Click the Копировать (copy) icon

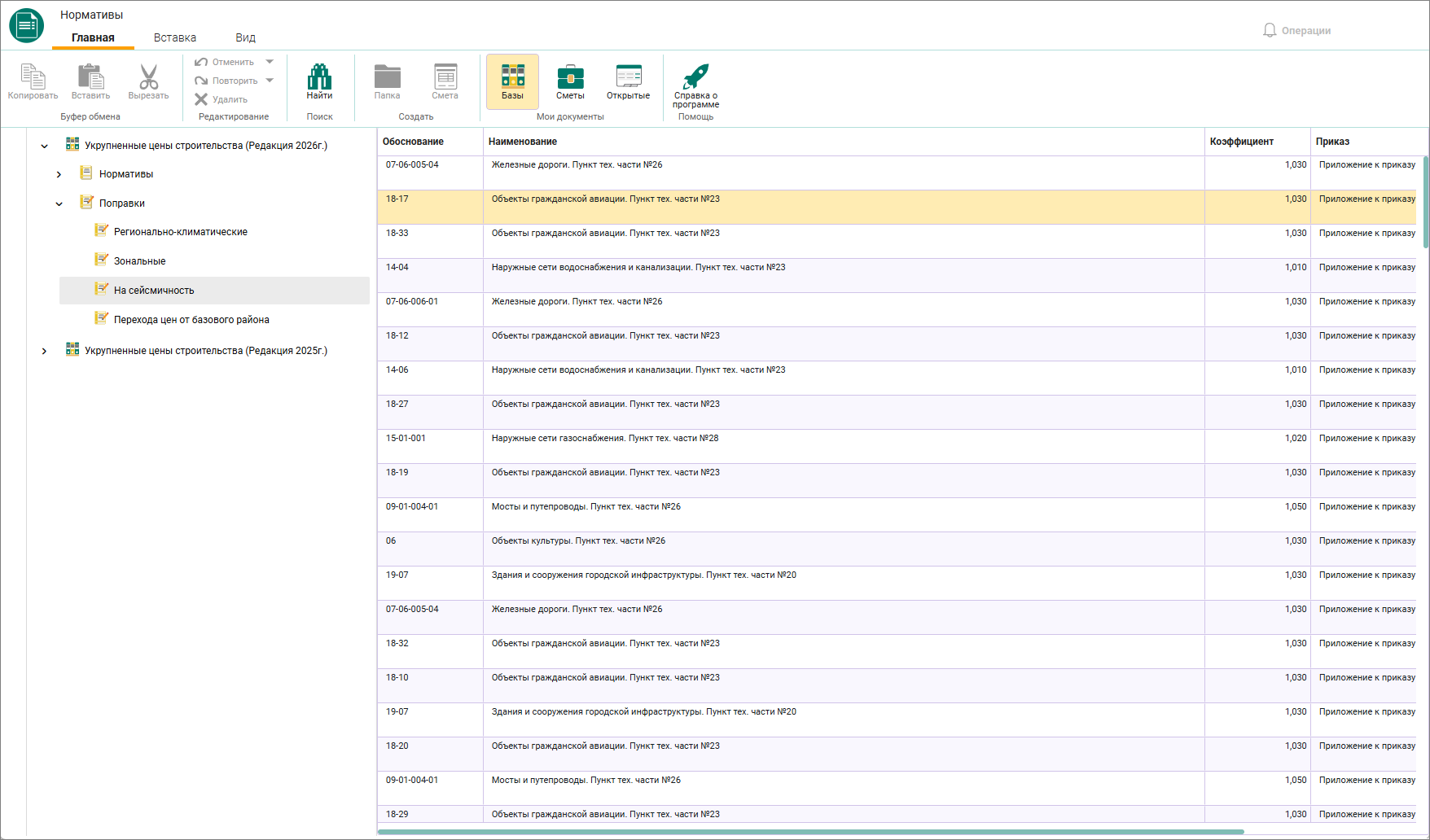coord(33,76)
